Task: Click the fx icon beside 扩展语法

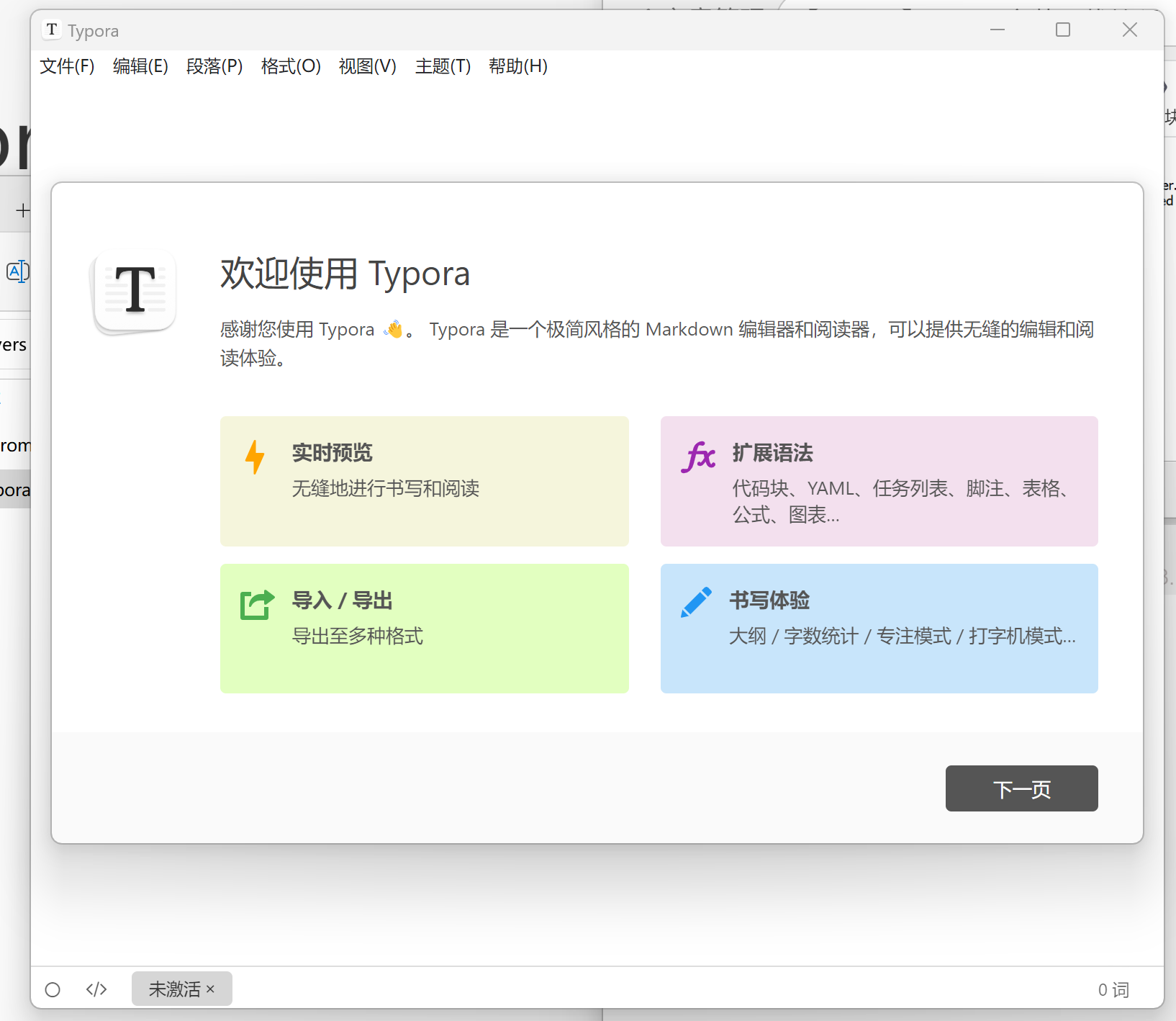Action: (x=697, y=456)
